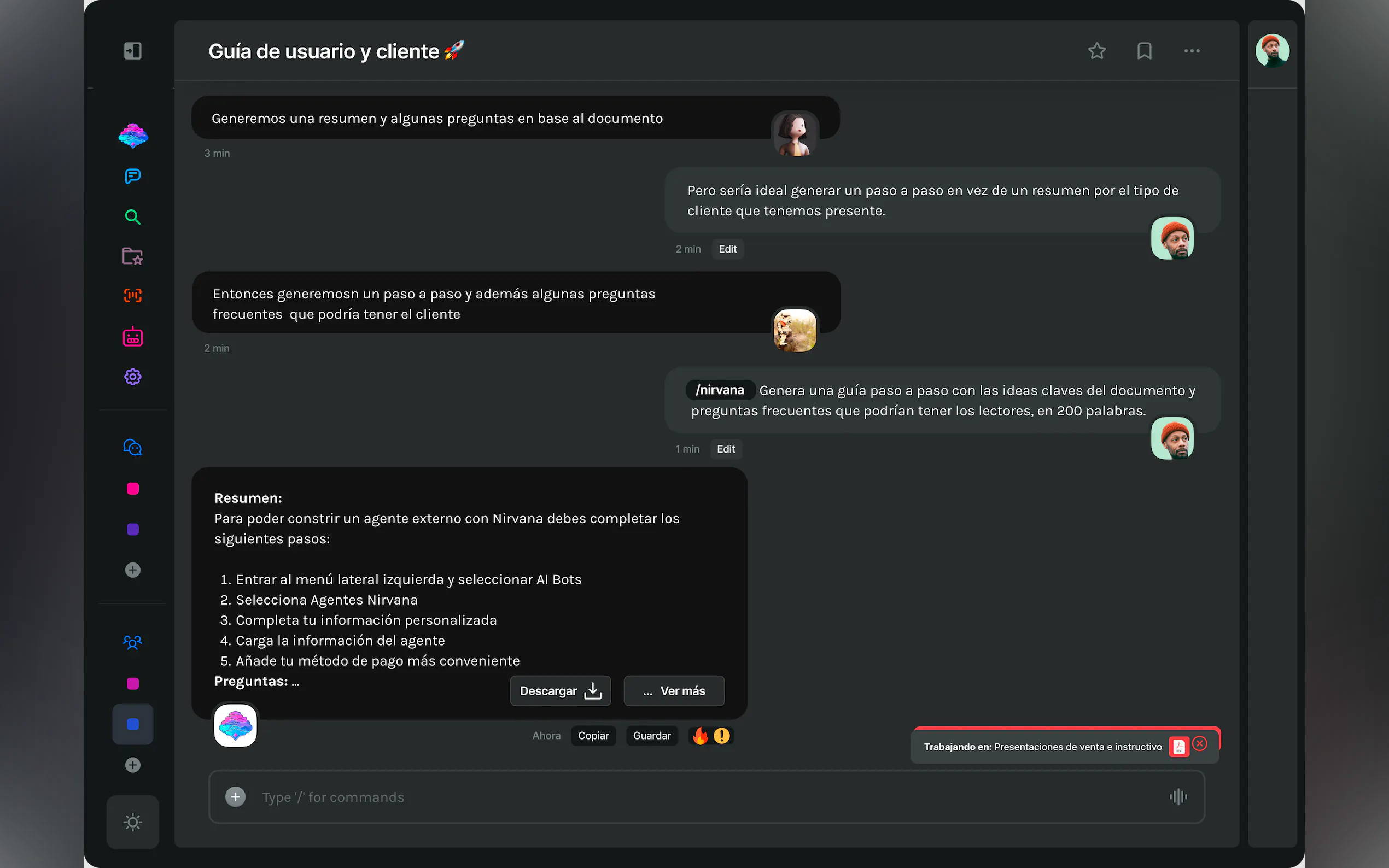
Task: Toggle the bookmark icon in header
Action: (x=1144, y=51)
